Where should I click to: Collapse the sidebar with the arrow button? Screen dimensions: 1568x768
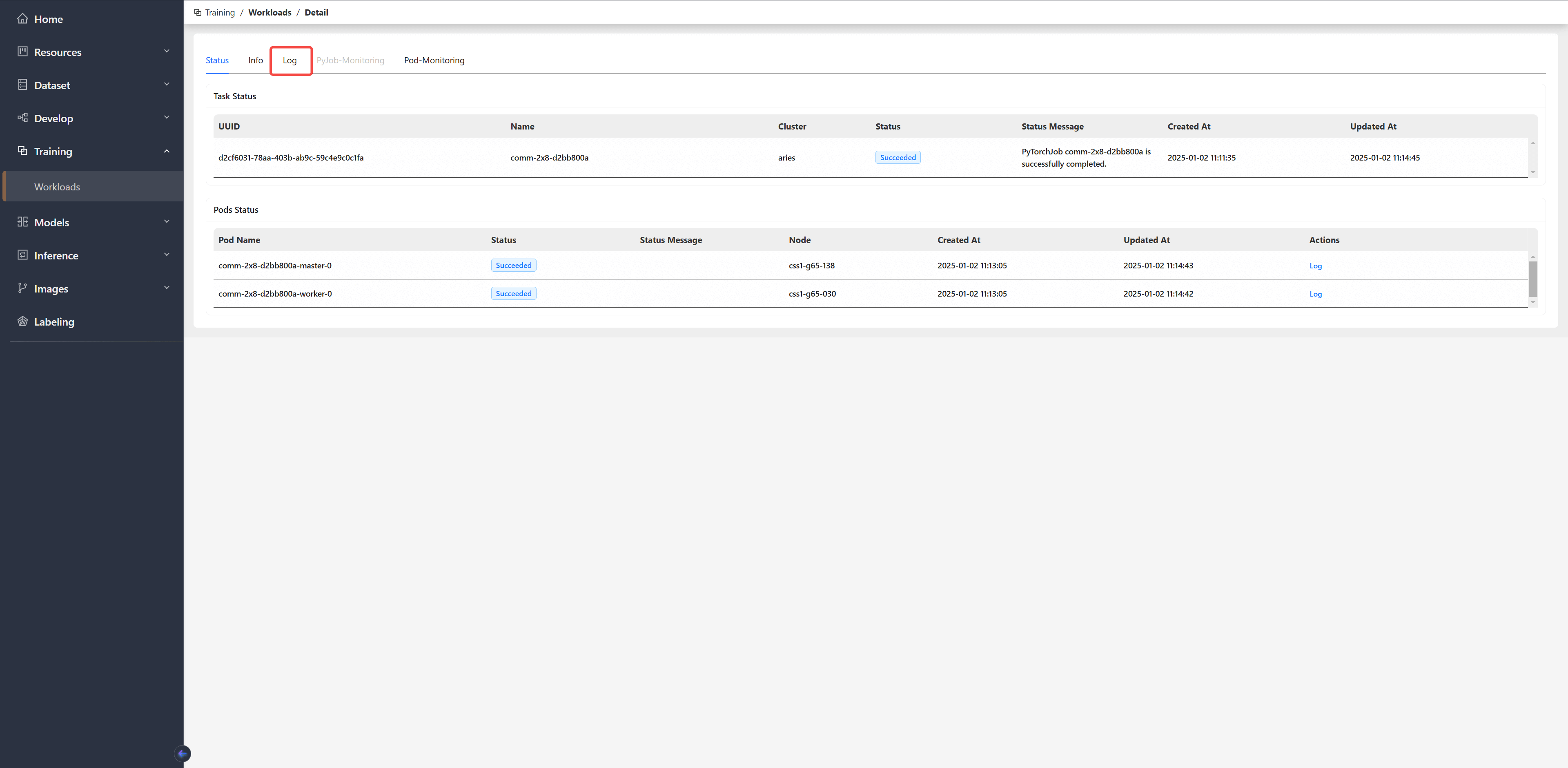(x=183, y=754)
